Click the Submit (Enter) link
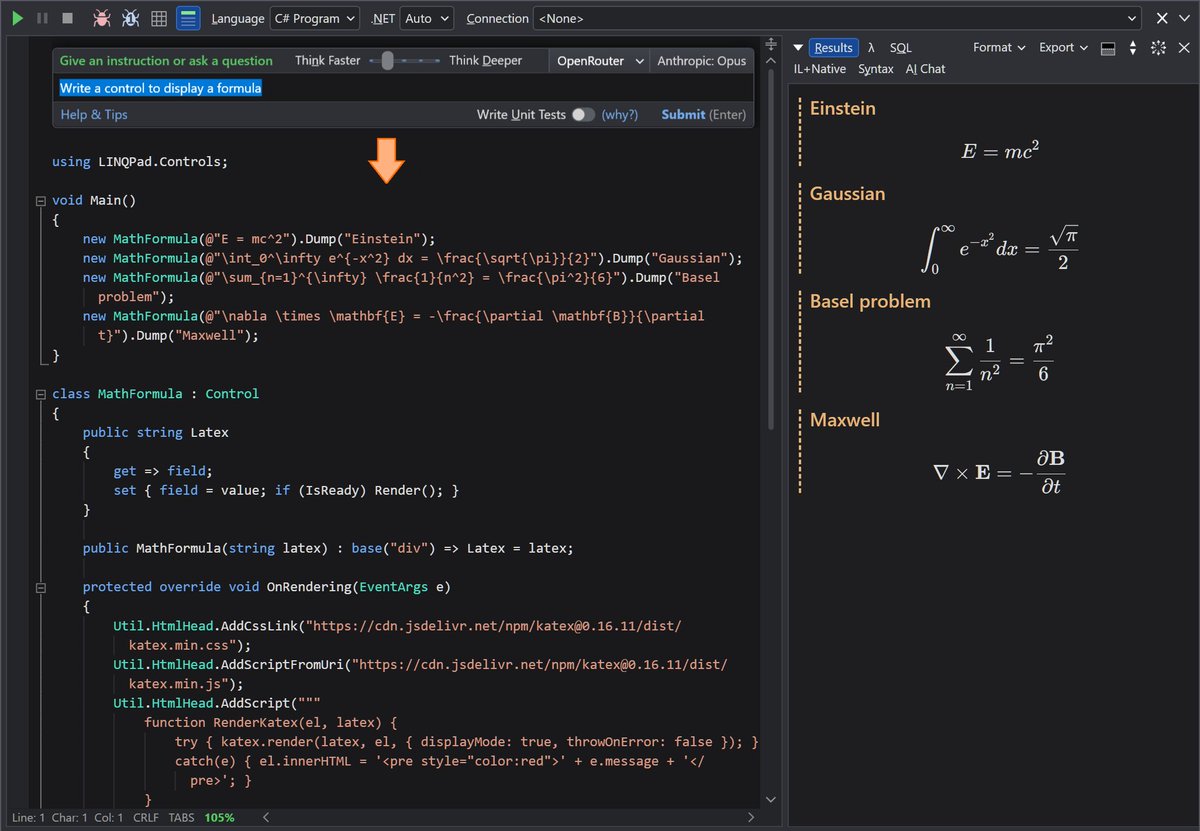Viewport: 1200px width, 831px height. (x=704, y=115)
